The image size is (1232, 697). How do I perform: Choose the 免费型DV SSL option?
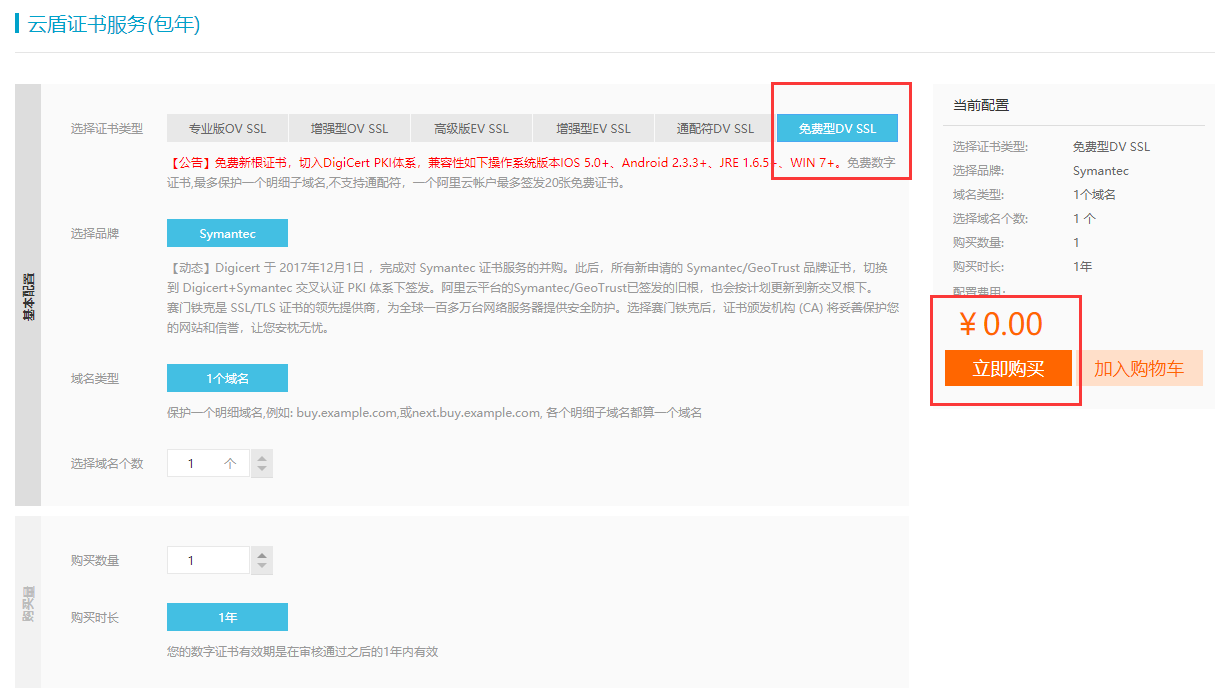point(837,128)
